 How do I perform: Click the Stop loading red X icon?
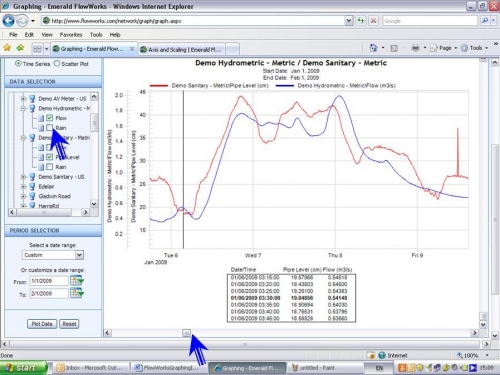tap(373, 21)
